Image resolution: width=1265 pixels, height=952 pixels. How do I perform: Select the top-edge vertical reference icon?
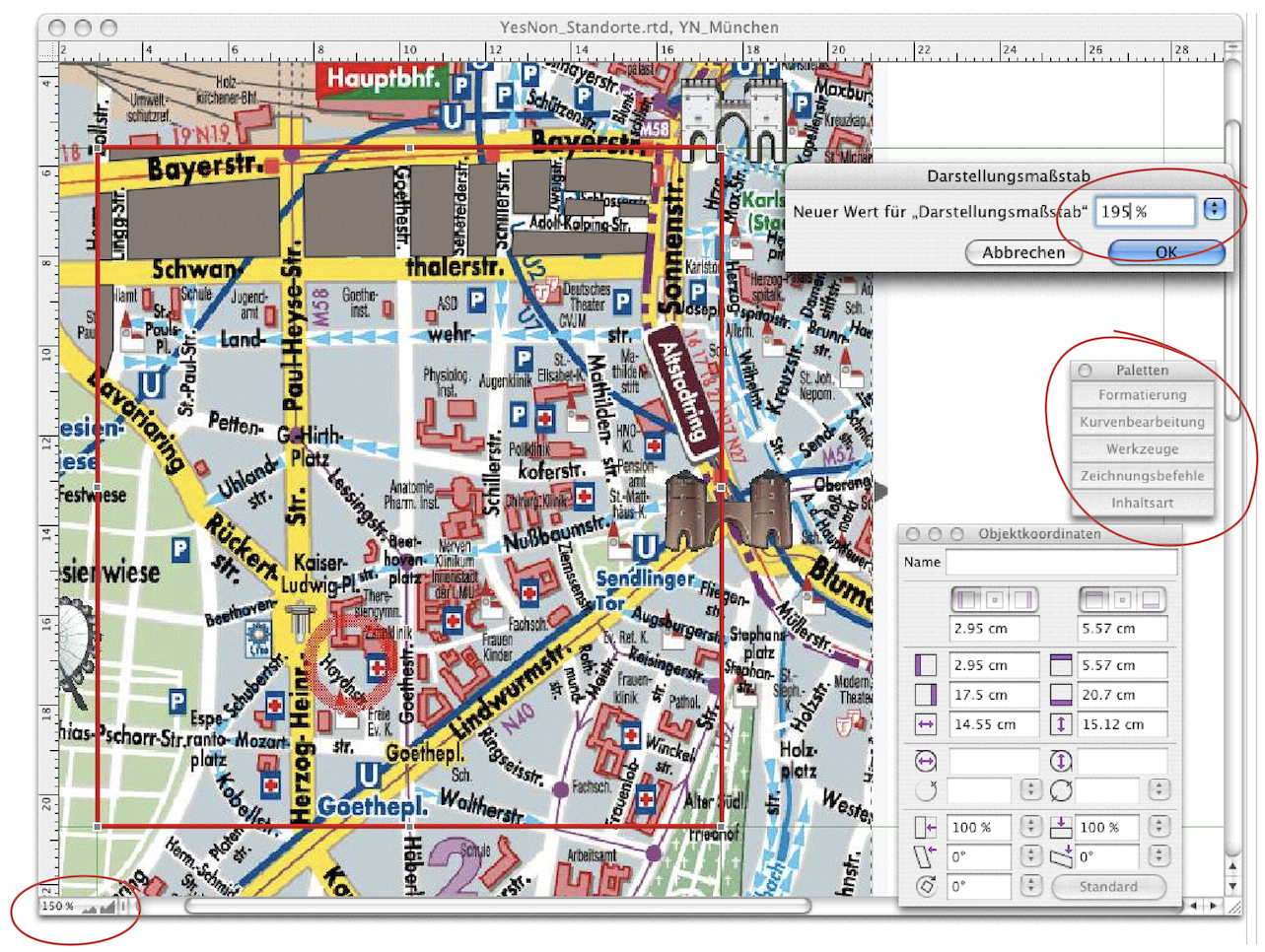[x=1094, y=599]
